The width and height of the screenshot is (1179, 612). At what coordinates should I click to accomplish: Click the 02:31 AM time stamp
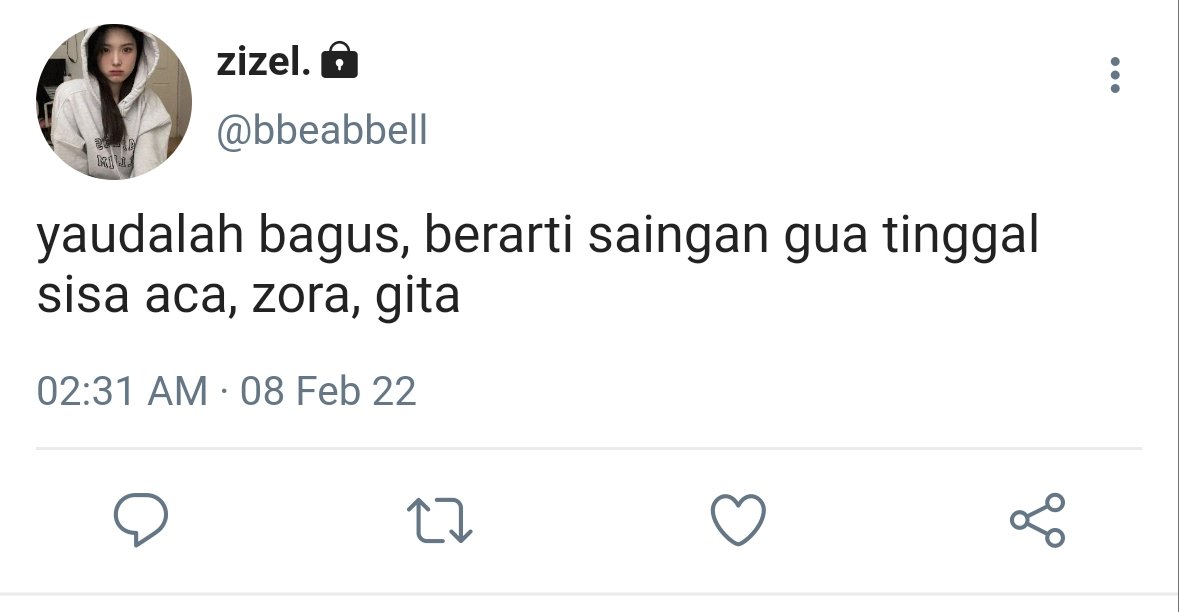coord(122,392)
